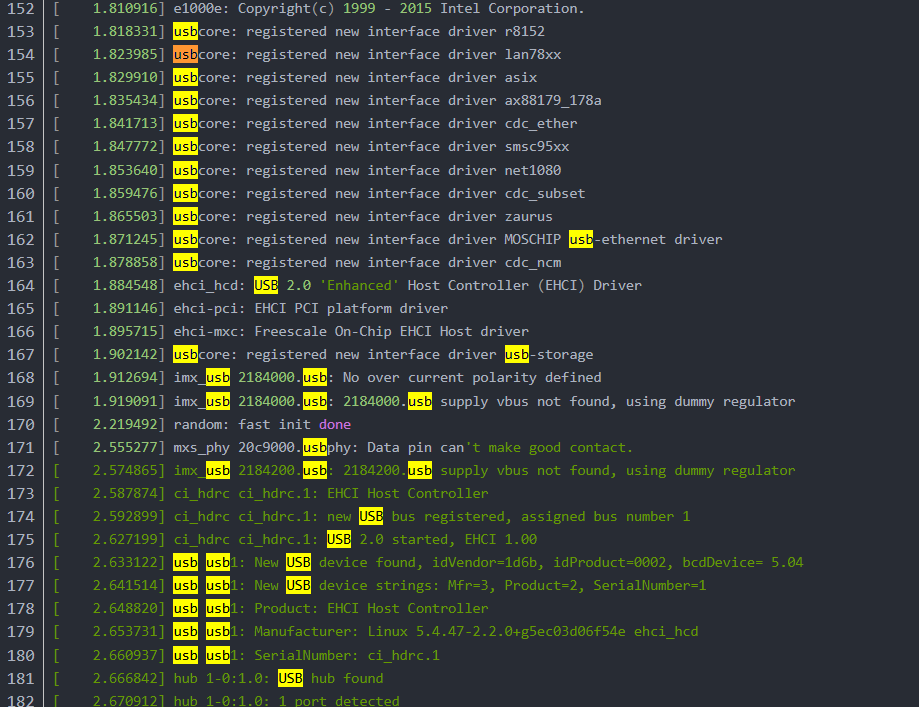The width and height of the screenshot is (919, 707).
Task: Click driver name cdc_subset
Action: (545, 193)
